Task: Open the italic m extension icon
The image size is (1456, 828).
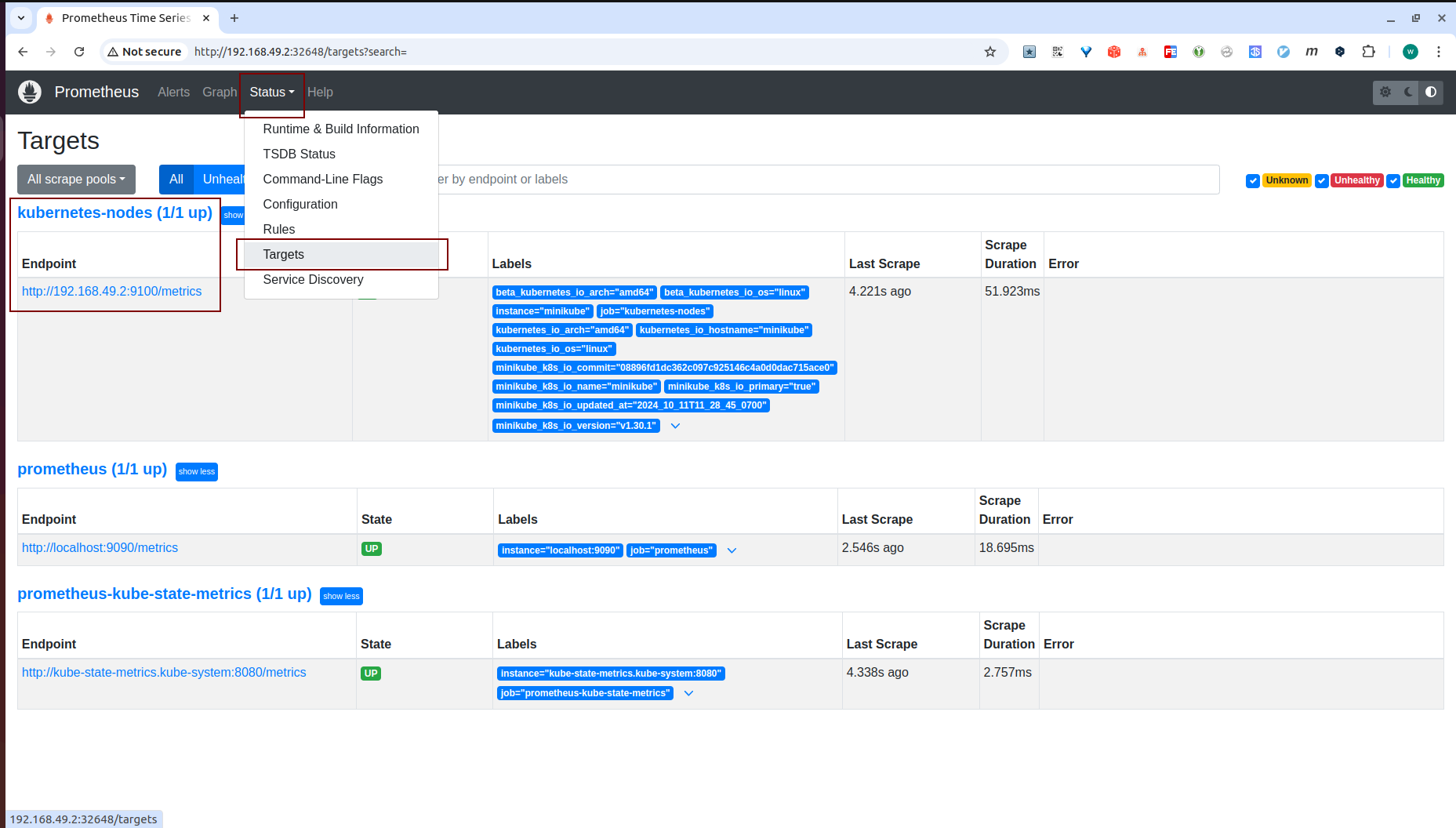Action: tap(1312, 52)
